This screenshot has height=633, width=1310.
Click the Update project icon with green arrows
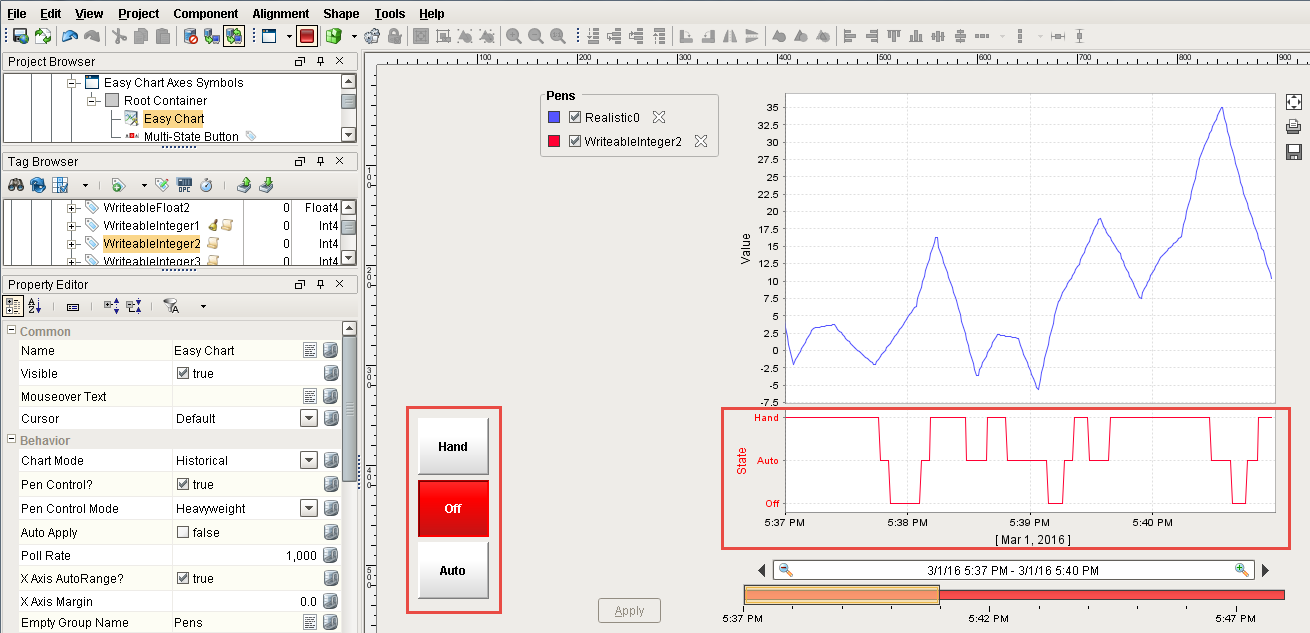(x=42, y=36)
